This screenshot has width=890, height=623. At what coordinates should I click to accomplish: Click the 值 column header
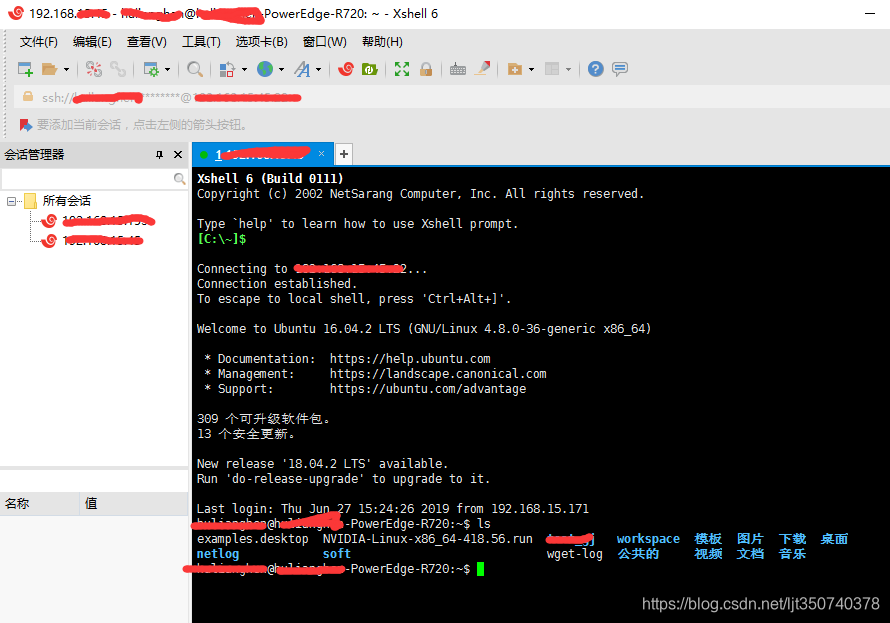(x=134, y=503)
